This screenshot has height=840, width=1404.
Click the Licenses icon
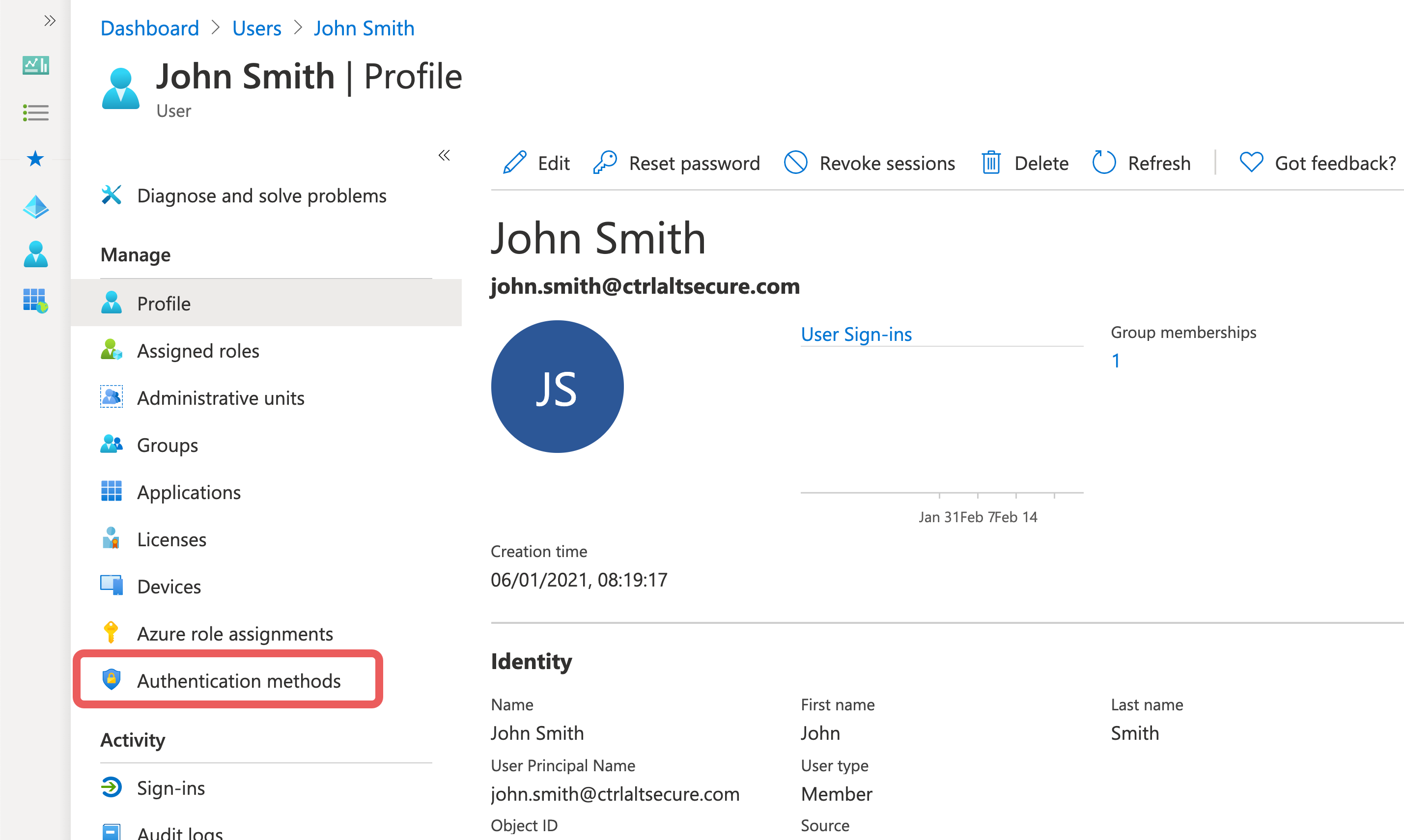click(112, 538)
